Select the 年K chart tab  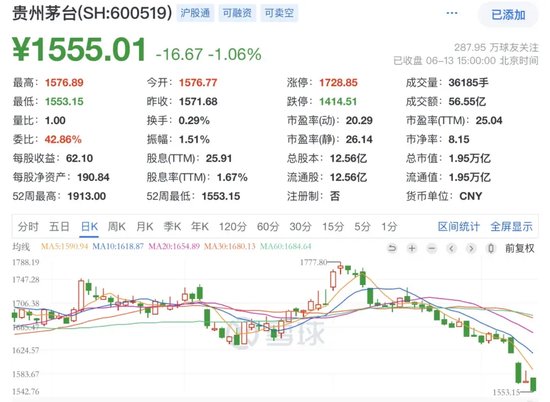(200, 227)
